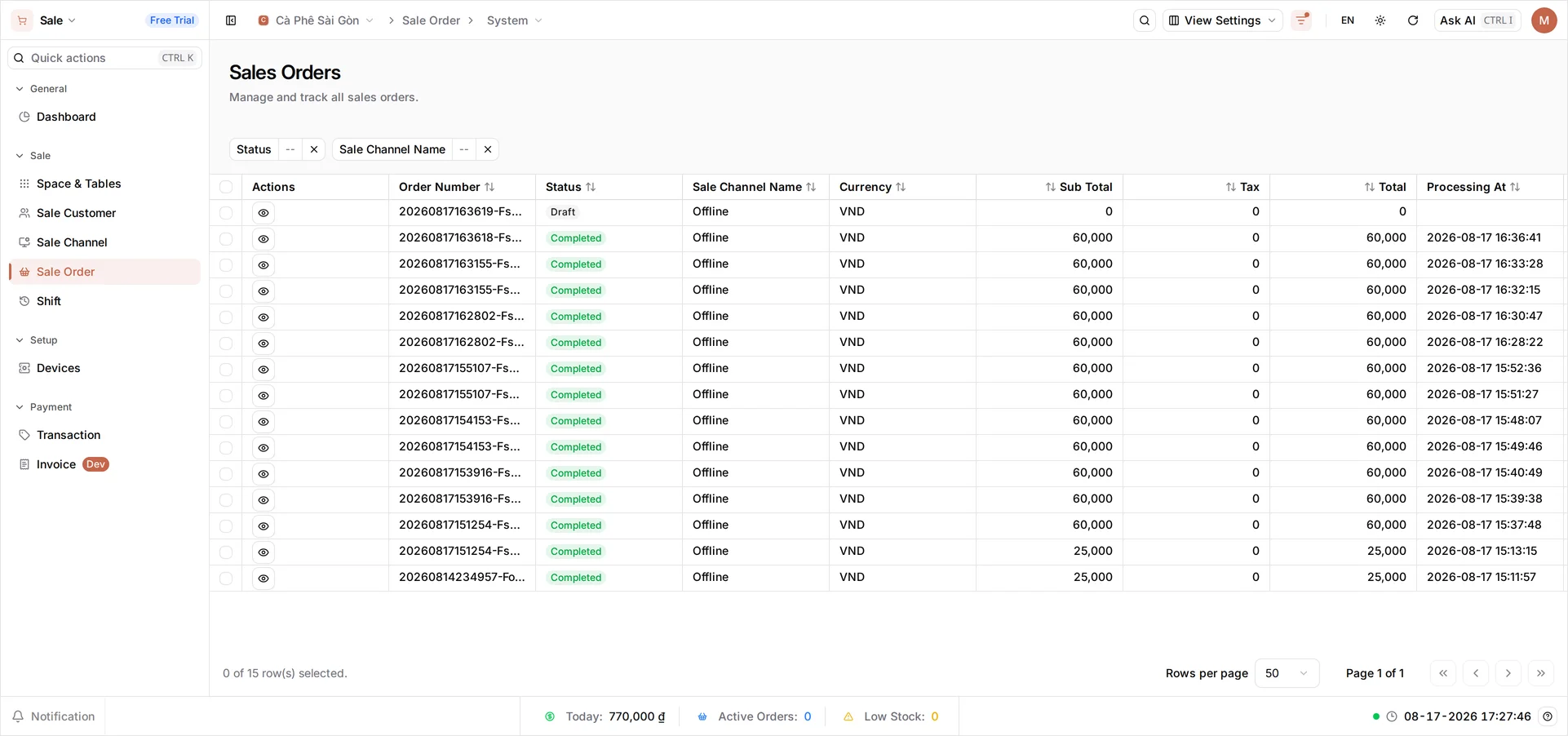Image resolution: width=1568 pixels, height=736 pixels.
Task: Open the System breadcrumb dropdown
Action: point(515,20)
